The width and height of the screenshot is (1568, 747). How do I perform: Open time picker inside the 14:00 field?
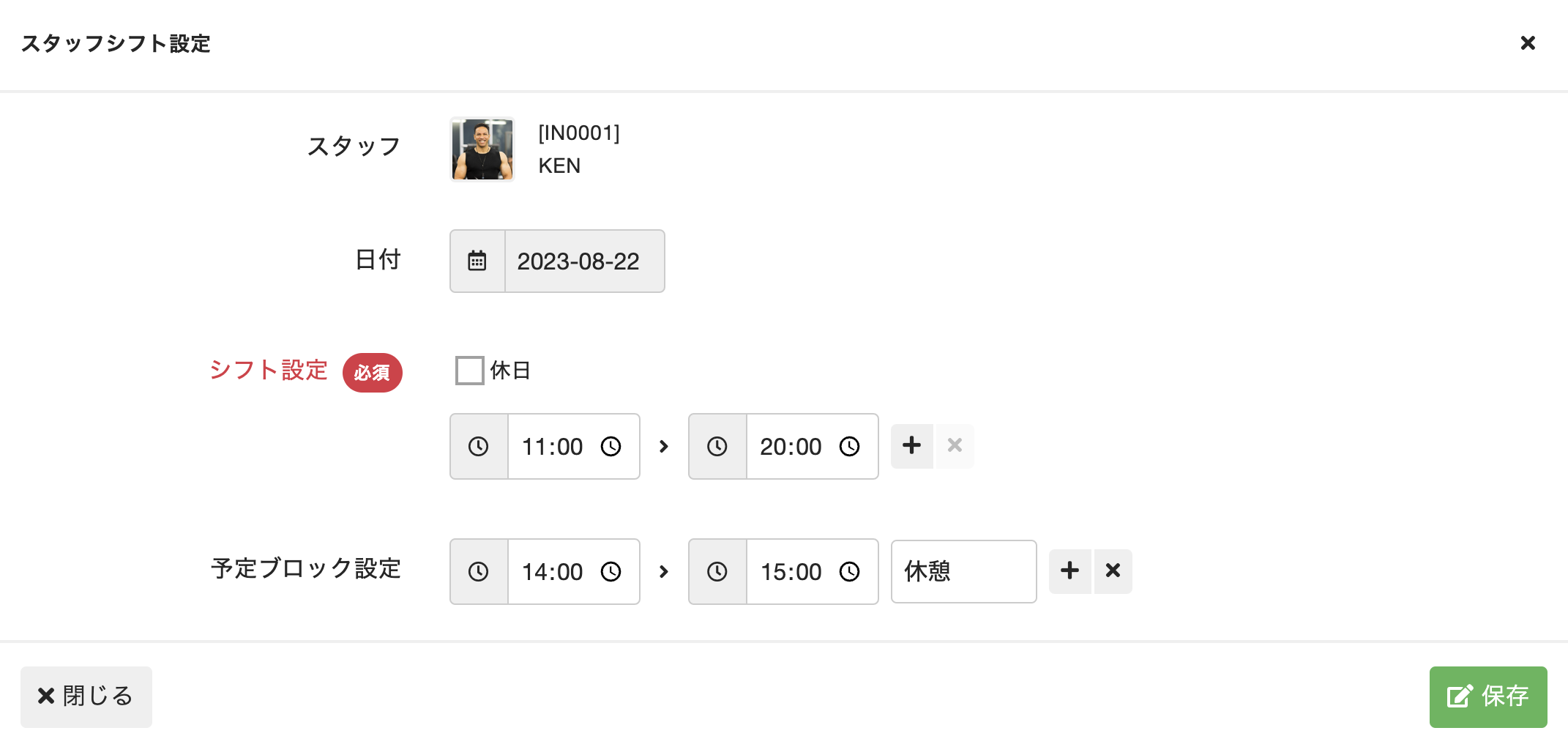(611, 571)
